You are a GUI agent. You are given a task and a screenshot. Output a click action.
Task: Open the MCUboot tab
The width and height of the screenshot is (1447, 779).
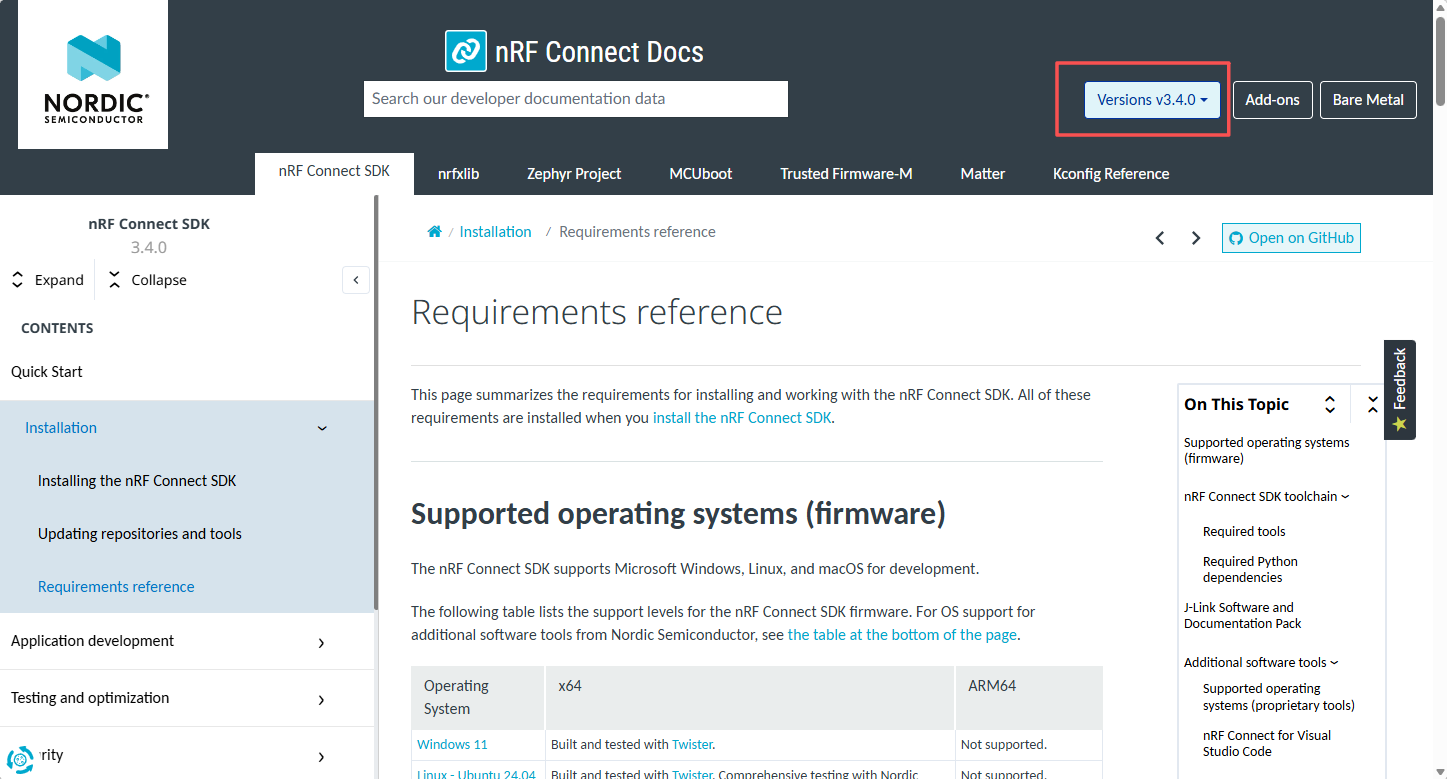(x=701, y=174)
